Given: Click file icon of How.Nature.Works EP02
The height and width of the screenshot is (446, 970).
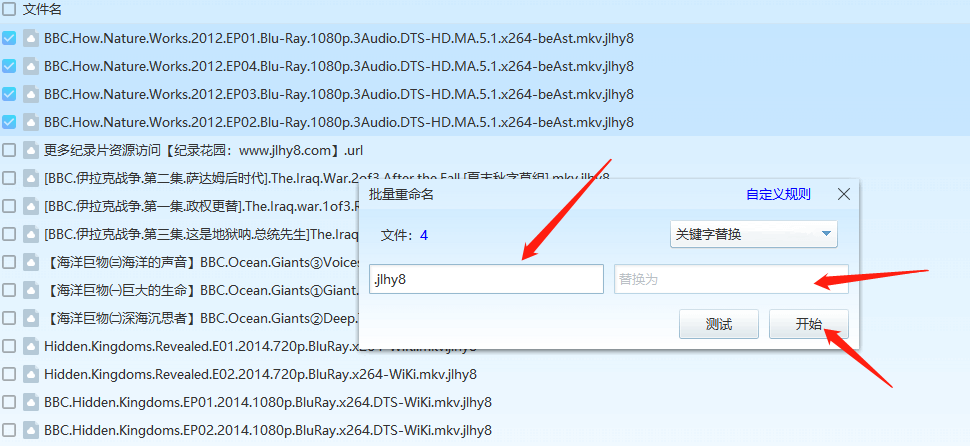Looking at the screenshot, I should tap(31, 123).
